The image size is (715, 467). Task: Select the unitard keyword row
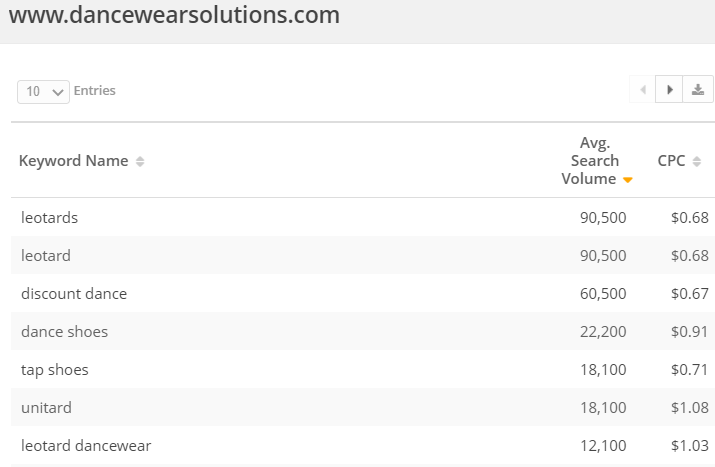point(363,407)
